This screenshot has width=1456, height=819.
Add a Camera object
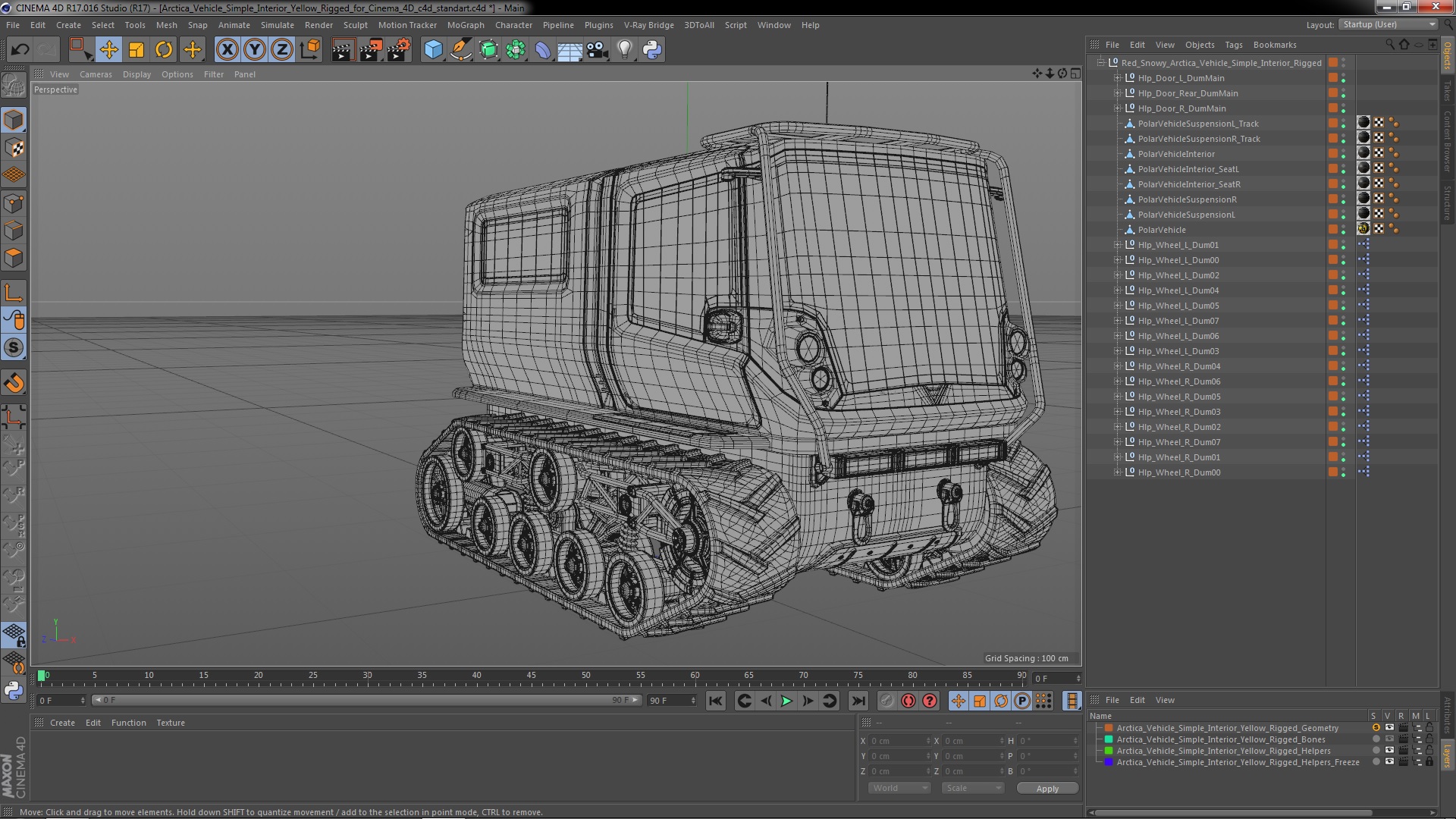(x=597, y=50)
